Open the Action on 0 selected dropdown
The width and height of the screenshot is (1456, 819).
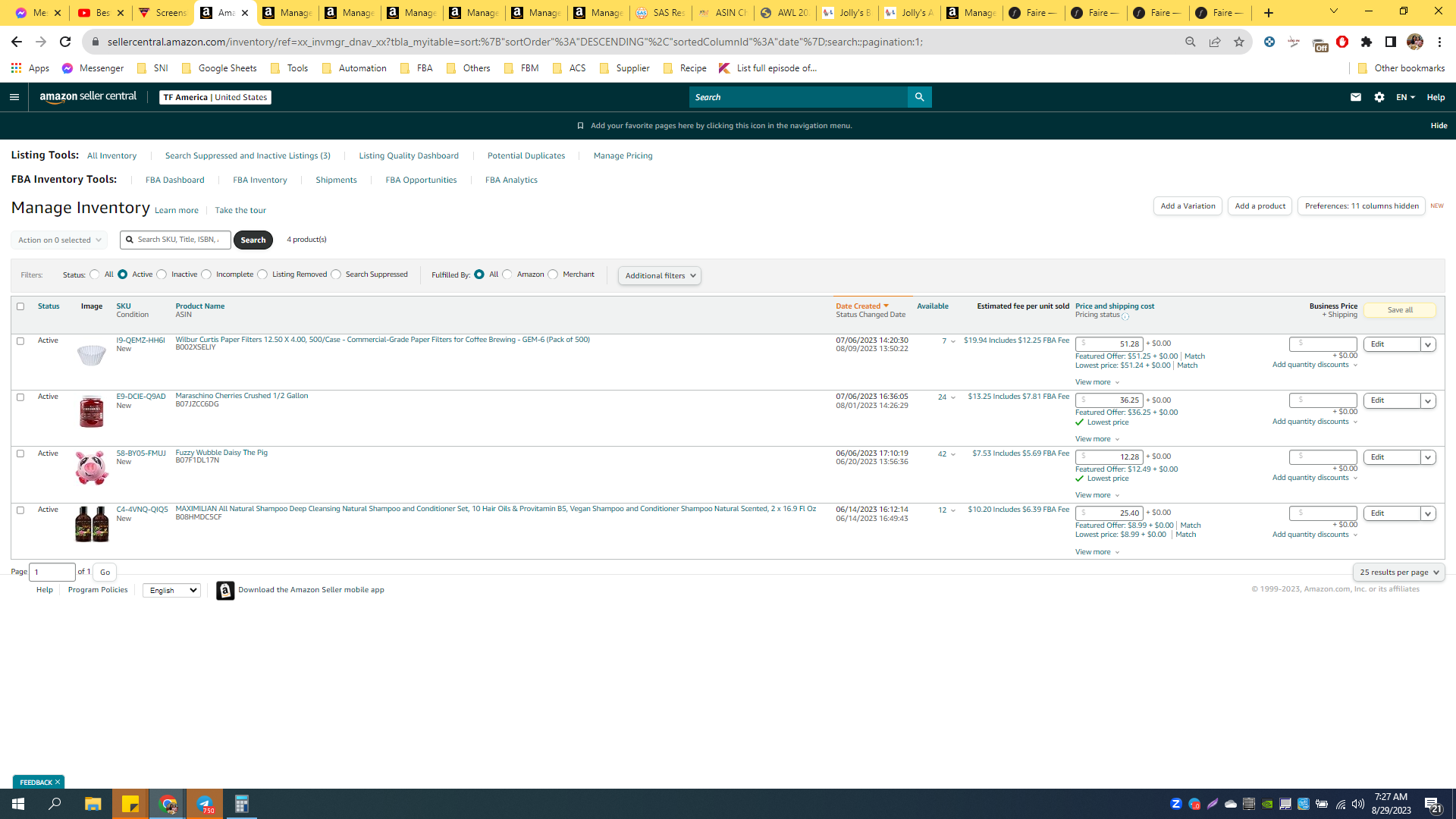point(59,240)
